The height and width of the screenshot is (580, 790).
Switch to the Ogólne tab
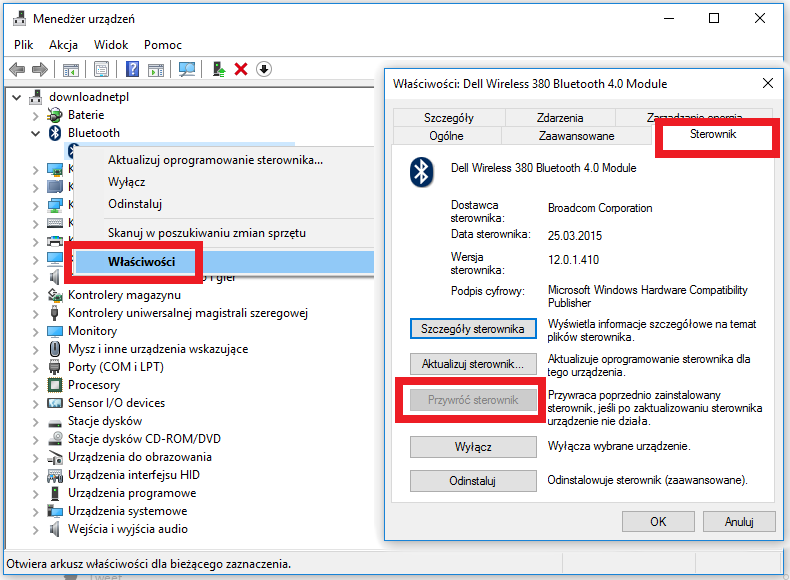tap(446, 136)
